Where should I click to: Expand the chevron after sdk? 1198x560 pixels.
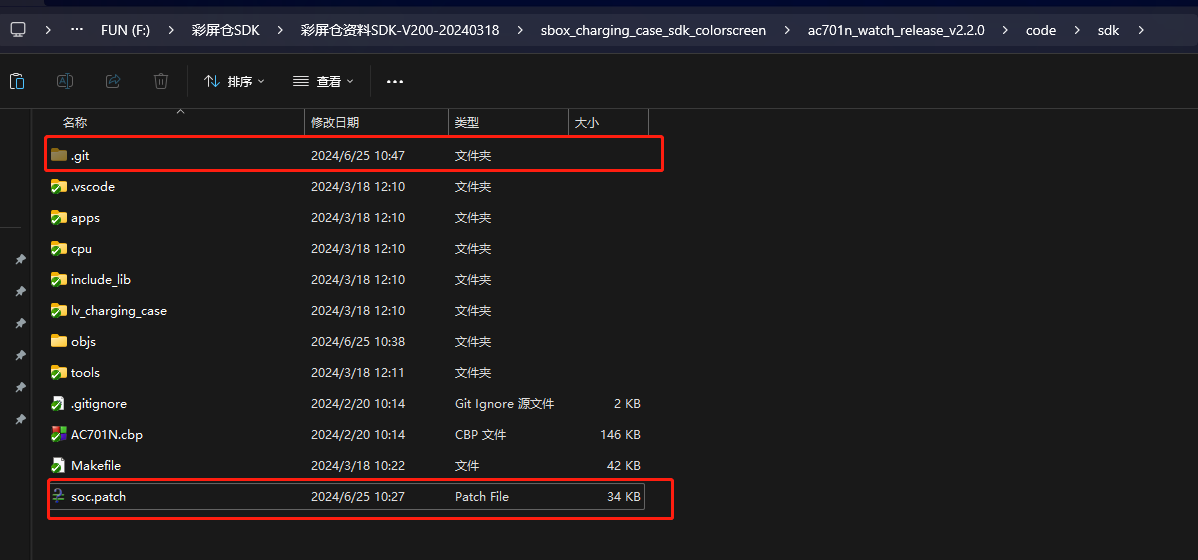coord(1141,31)
